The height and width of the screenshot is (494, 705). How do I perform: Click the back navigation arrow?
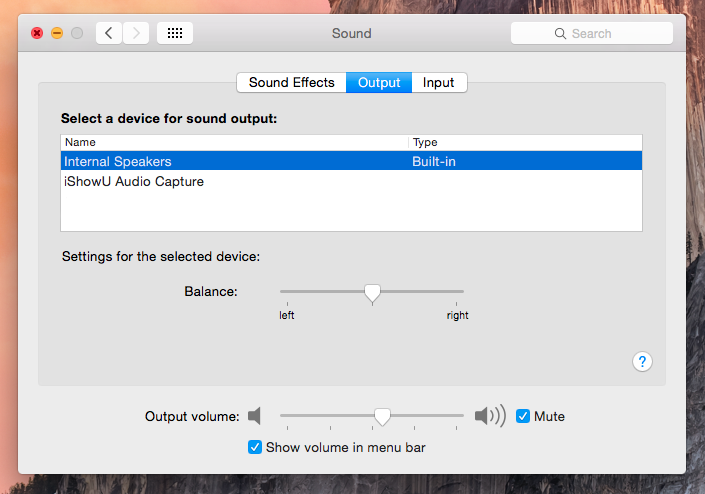[109, 33]
